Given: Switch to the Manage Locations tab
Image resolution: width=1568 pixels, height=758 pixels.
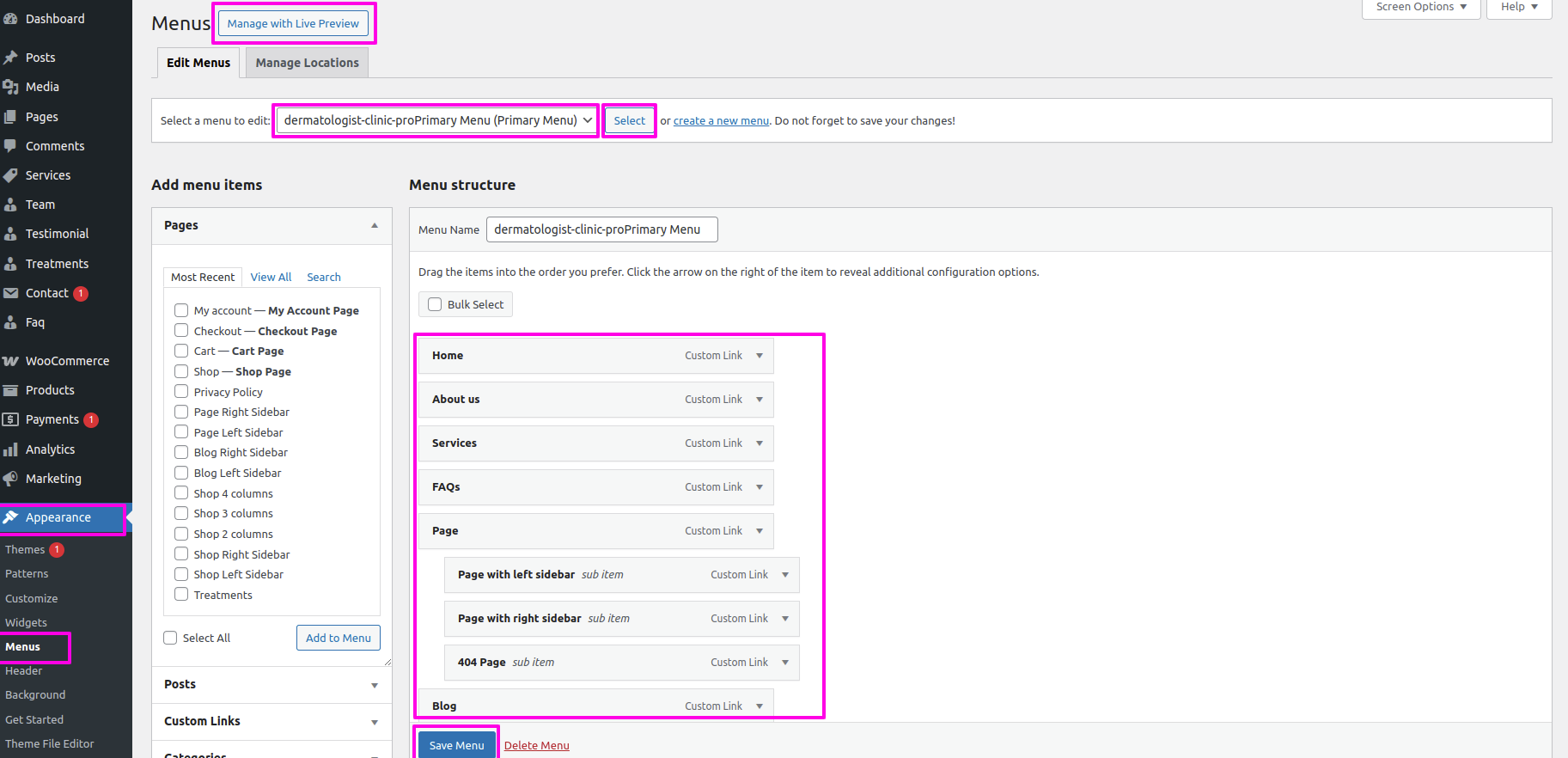Looking at the screenshot, I should click(307, 63).
